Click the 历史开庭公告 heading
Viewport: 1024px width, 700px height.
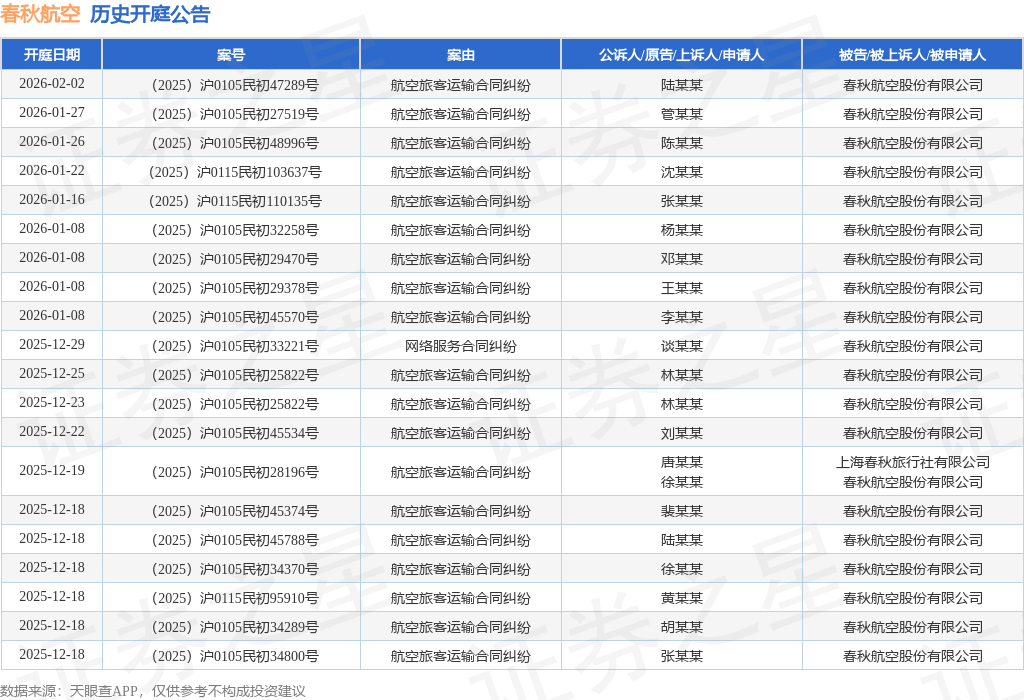pos(150,14)
